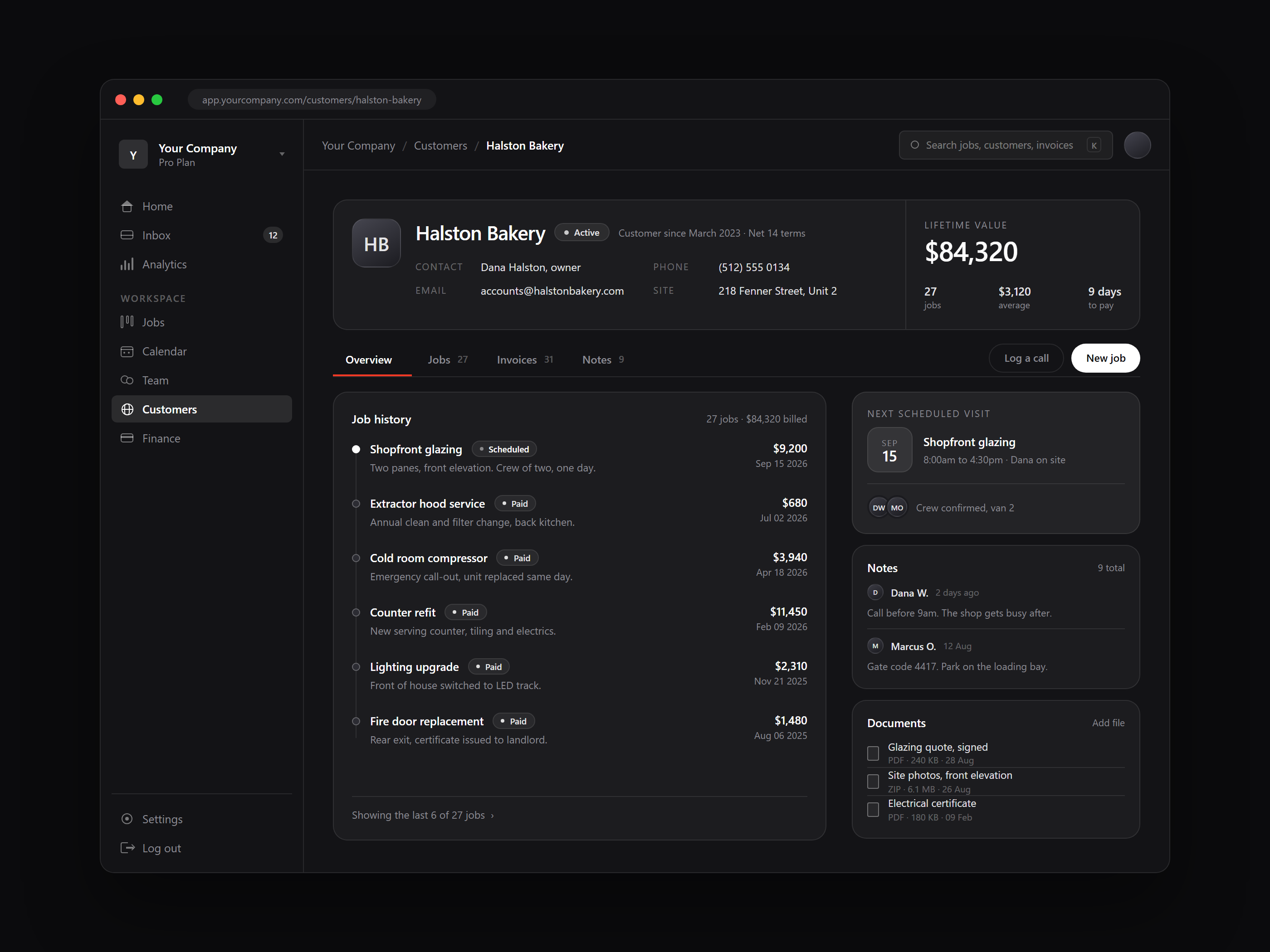This screenshot has height=952, width=1270.
Task: Click the accounts@halstonbakery.com email
Action: [552, 291]
